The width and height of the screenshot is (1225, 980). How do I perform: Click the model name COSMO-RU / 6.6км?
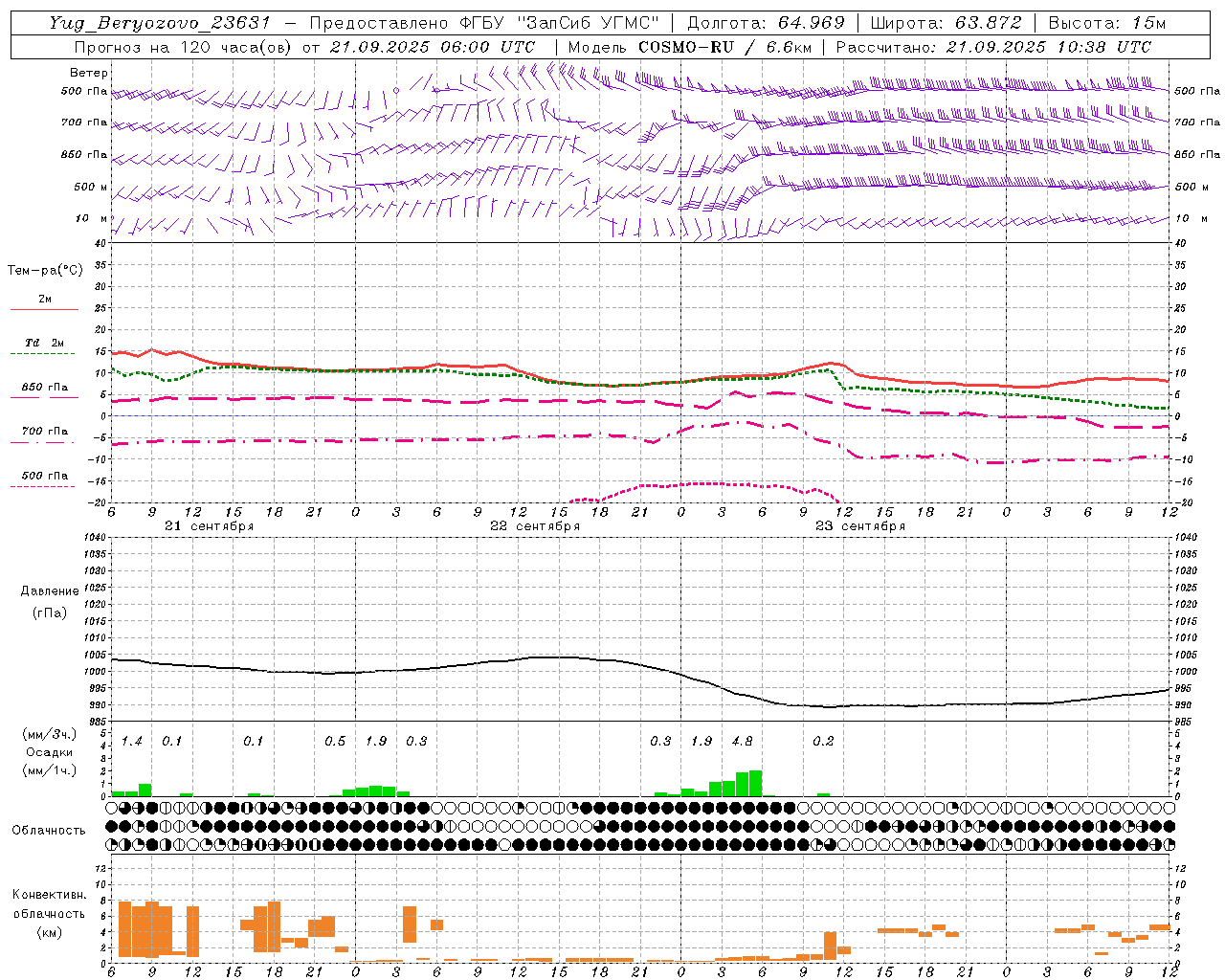724,47
